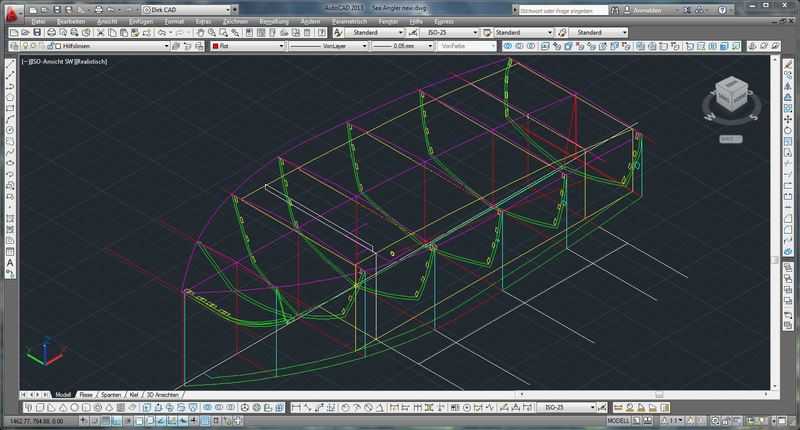The image size is (800, 430).
Task: Toggle Snap Mode in status bar
Action: coord(94,421)
